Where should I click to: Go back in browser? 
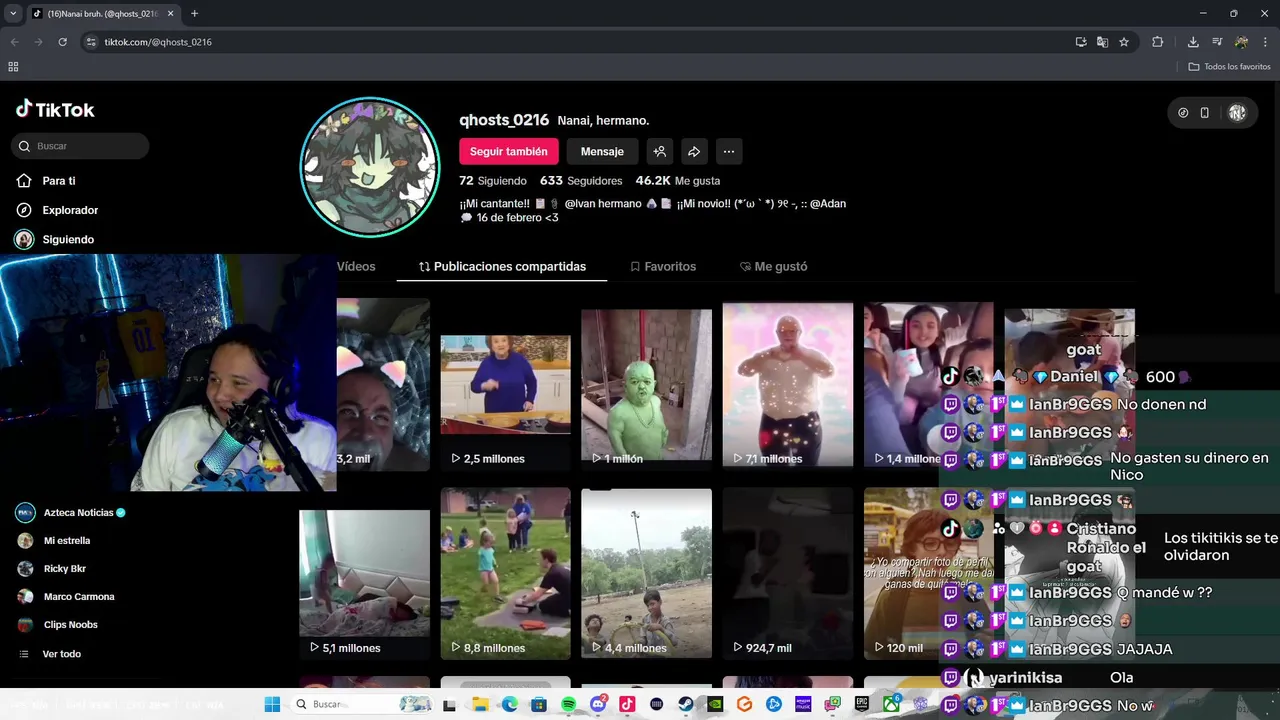click(x=14, y=42)
